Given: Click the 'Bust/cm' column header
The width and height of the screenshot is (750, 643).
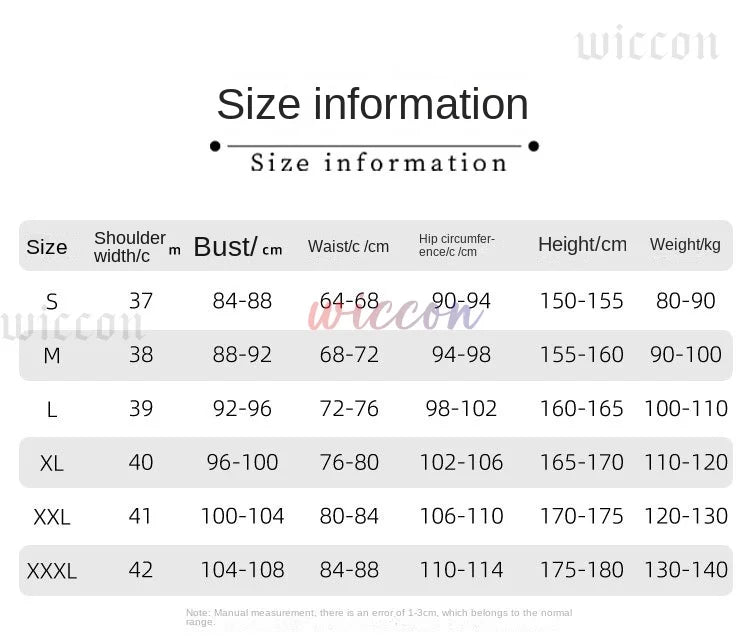Looking at the screenshot, I should 238,246.
